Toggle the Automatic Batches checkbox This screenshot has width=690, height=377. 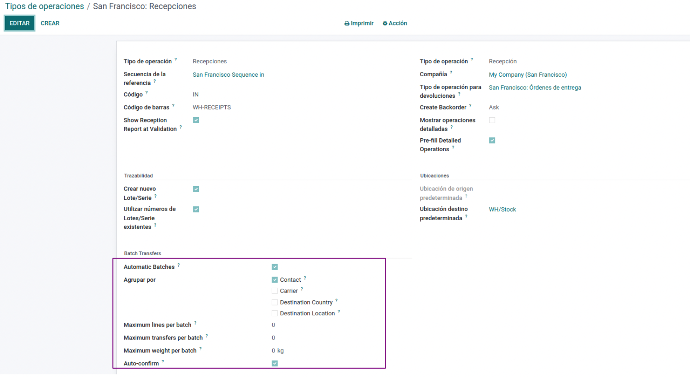coord(275,267)
